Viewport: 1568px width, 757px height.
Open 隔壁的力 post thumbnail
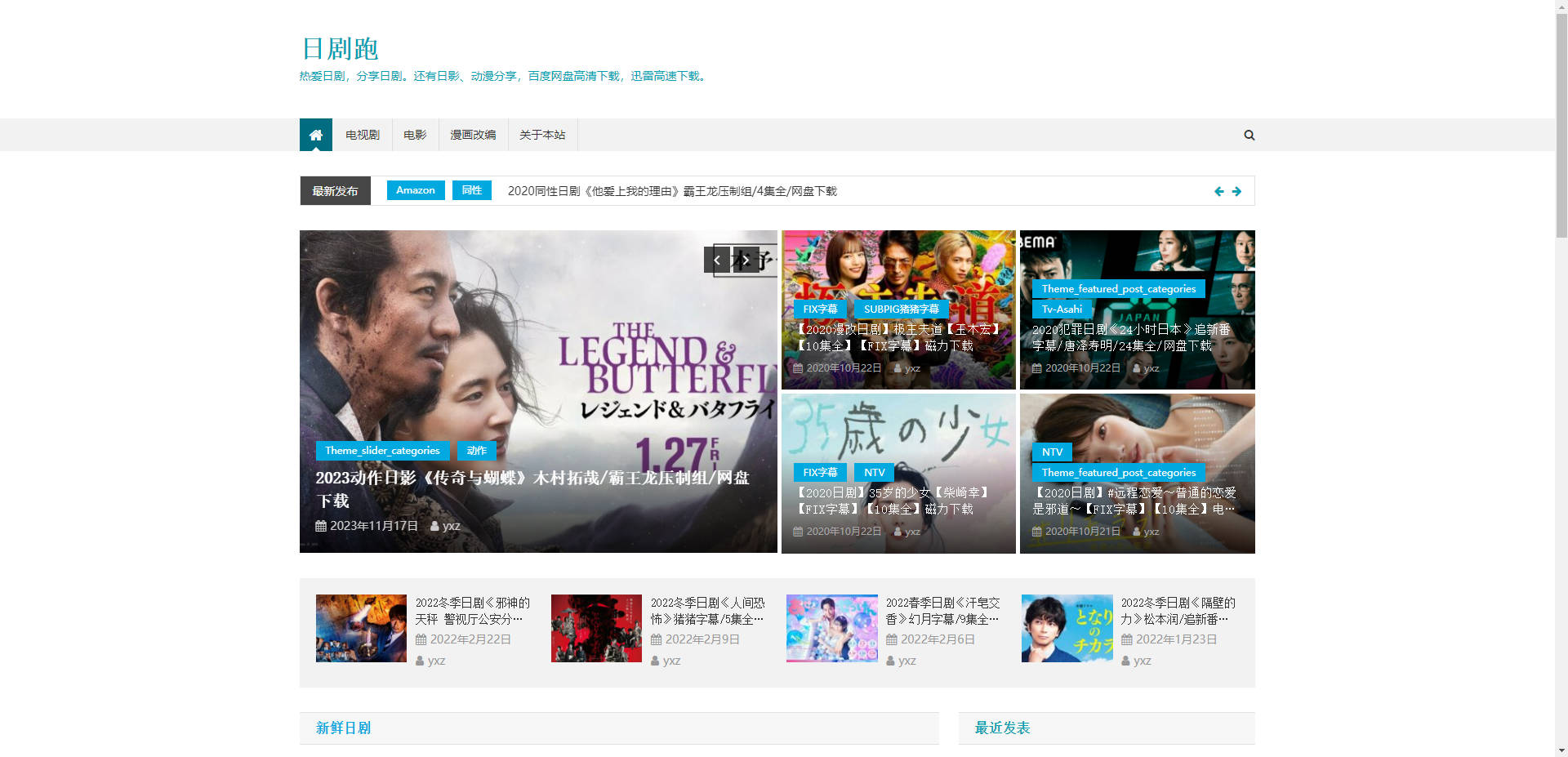(x=1067, y=628)
